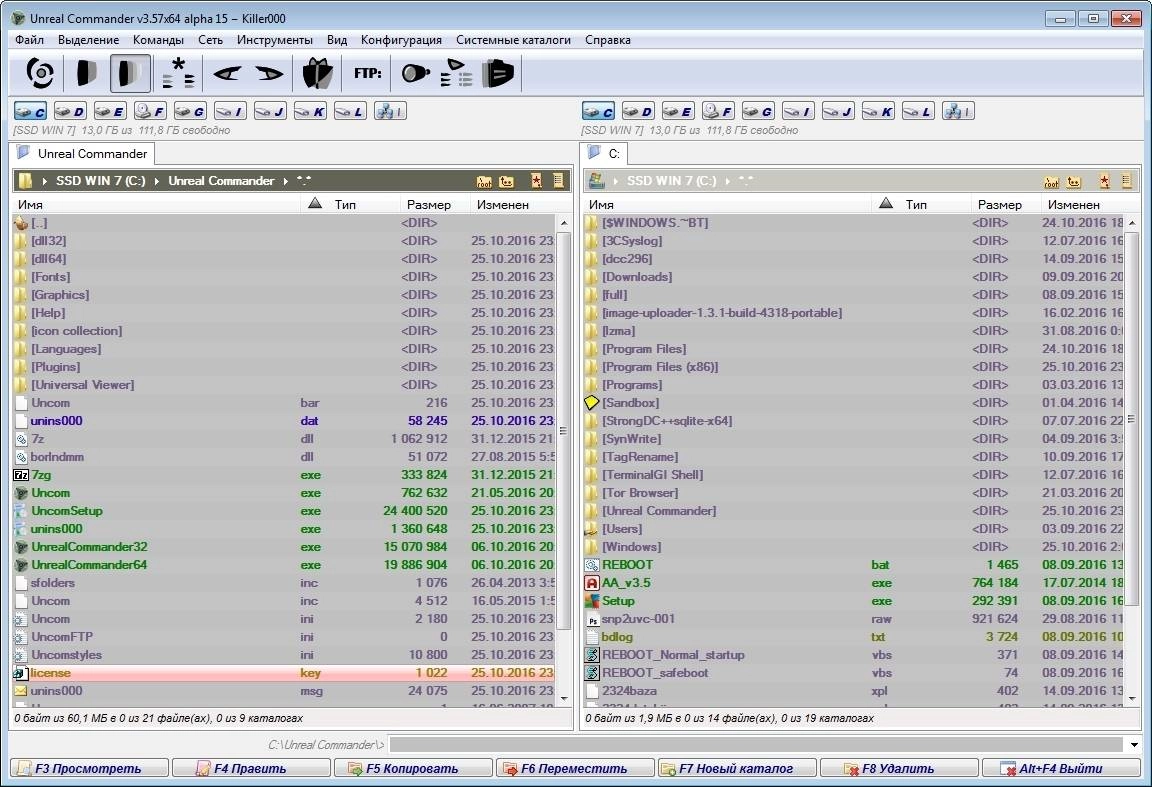Open the Команды menu
1152x787 pixels.
point(158,40)
